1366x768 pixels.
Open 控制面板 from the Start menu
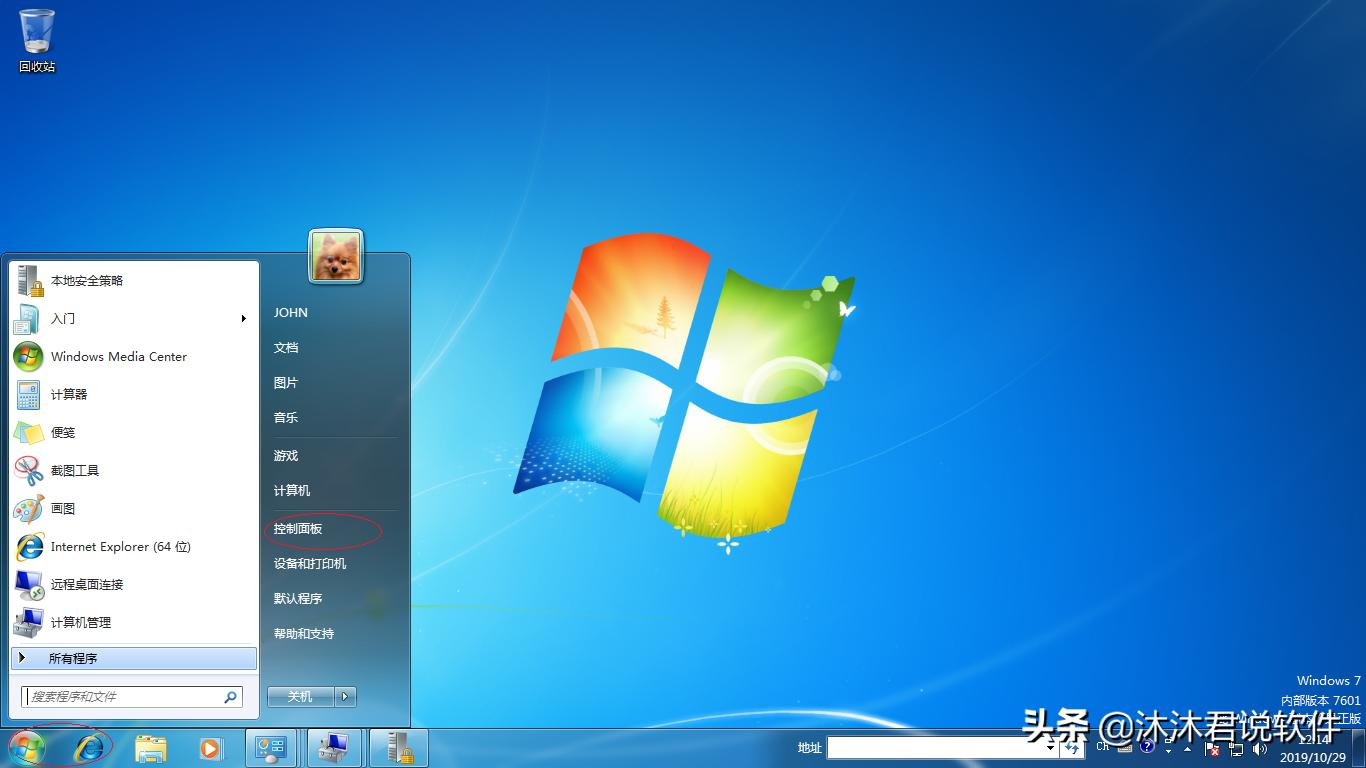(x=297, y=527)
